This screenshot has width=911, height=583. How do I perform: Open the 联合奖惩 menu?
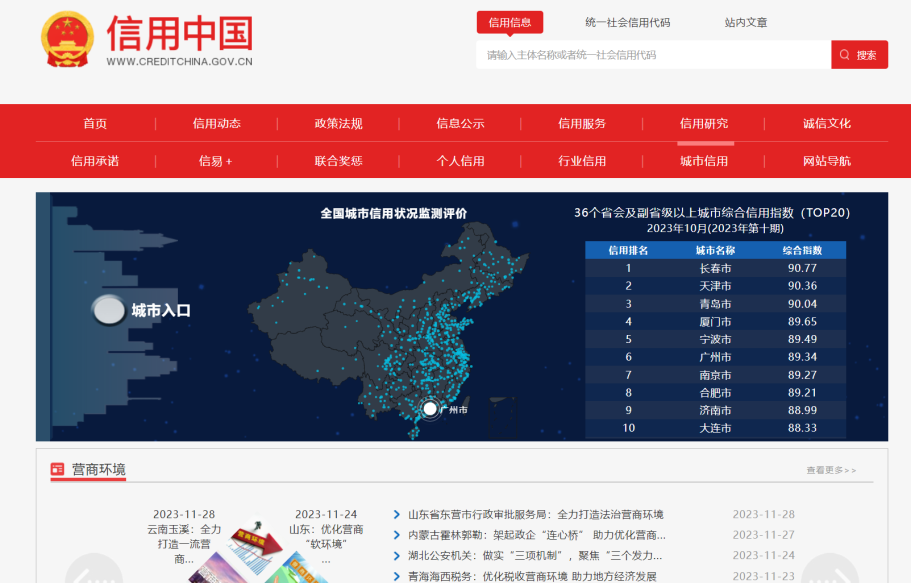click(339, 161)
